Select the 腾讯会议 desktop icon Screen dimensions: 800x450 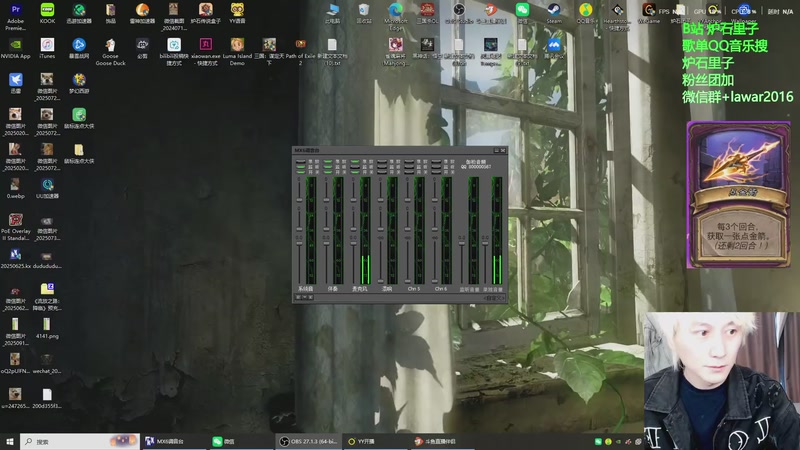(554, 49)
